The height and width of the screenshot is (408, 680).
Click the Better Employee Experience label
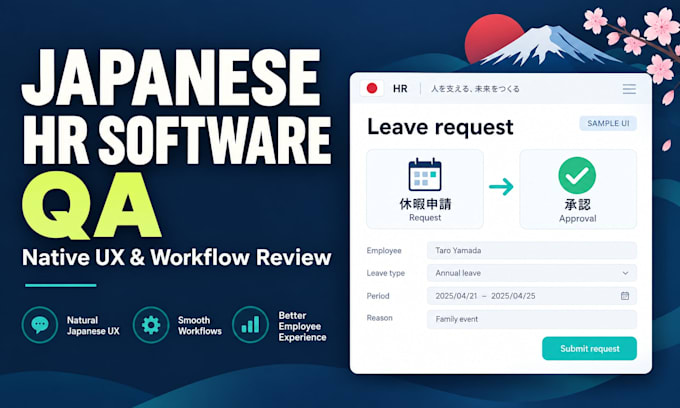click(x=302, y=326)
